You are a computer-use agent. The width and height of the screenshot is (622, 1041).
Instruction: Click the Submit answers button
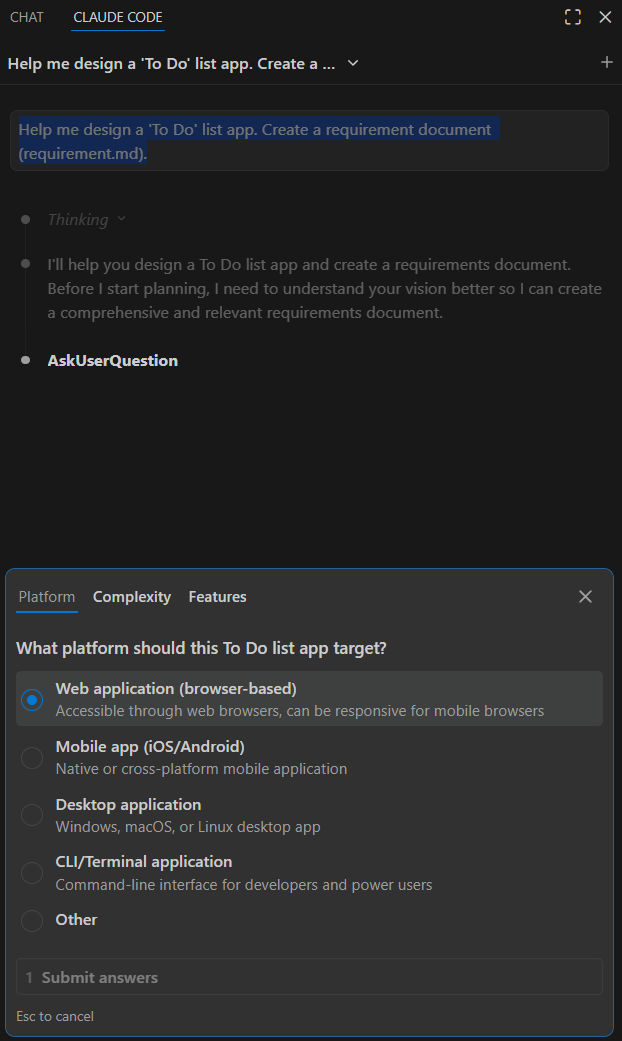click(309, 977)
